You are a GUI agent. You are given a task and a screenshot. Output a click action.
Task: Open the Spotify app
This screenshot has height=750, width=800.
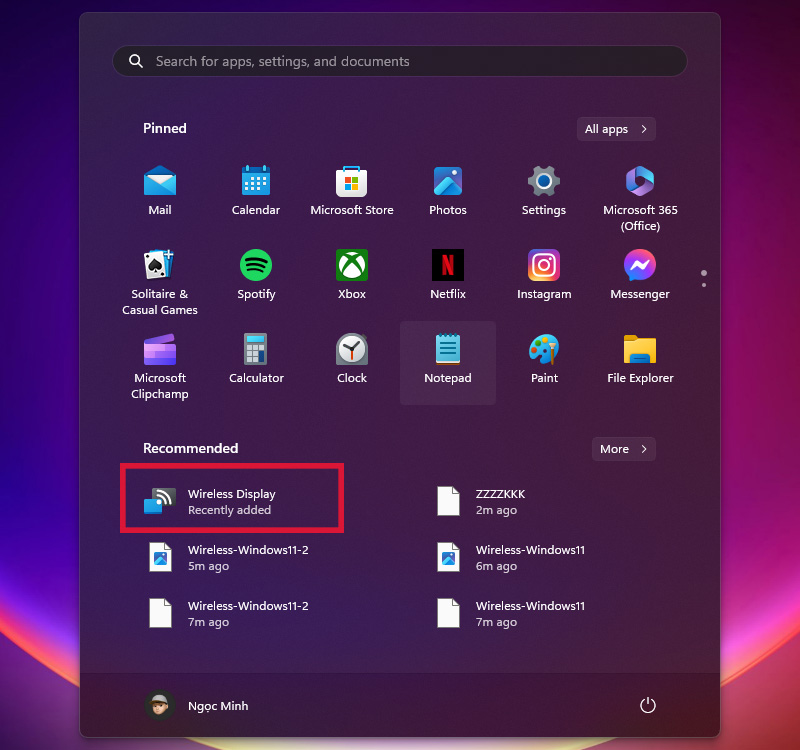pos(256,274)
